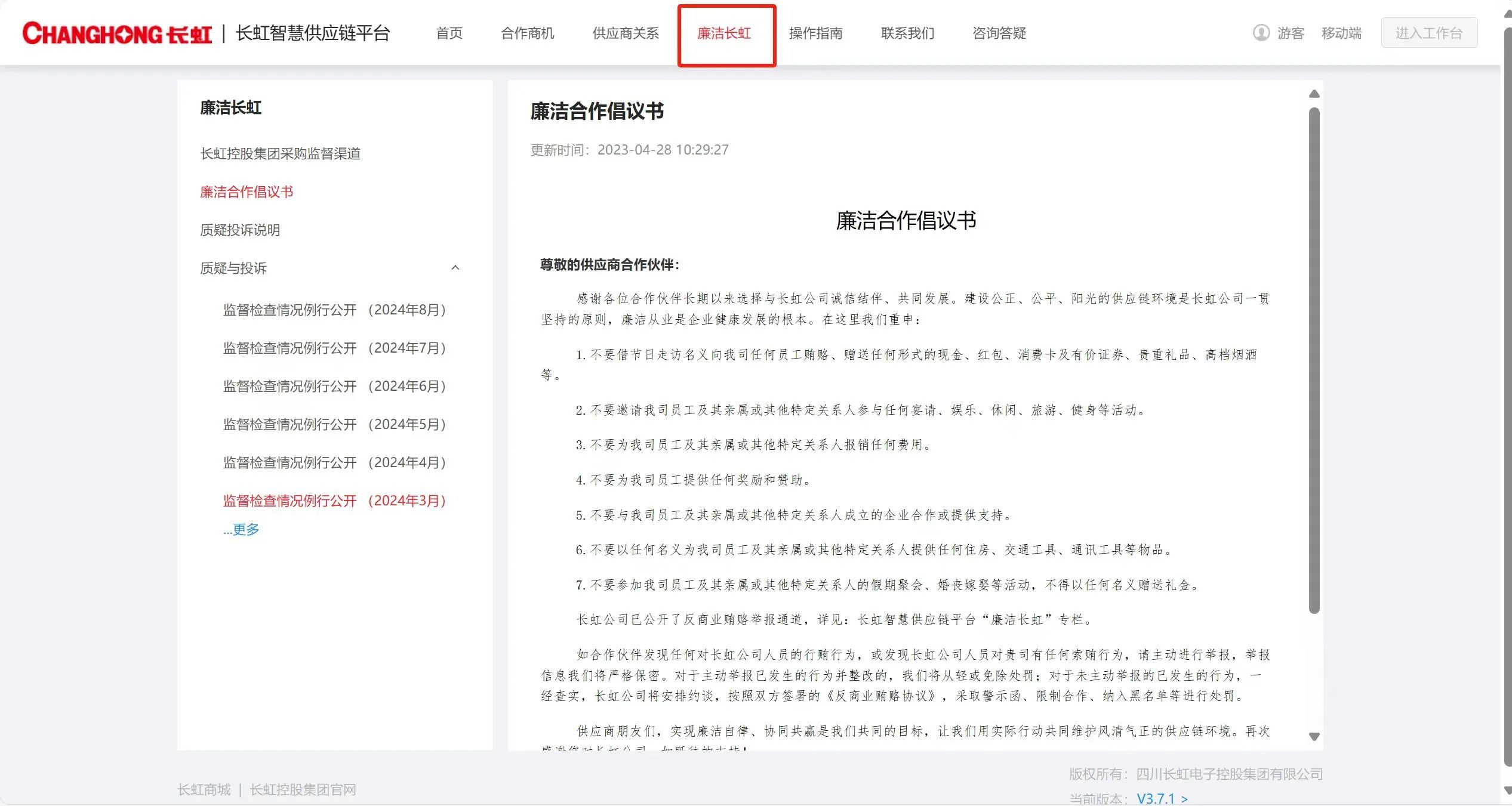Open 长虹控股集团采购监督渠道 sidebar item
This screenshot has height=806, width=1512.
tap(280, 154)
